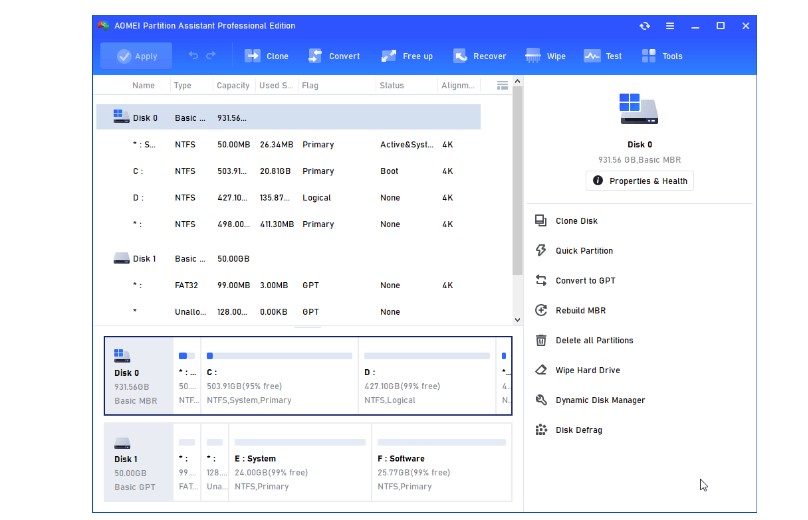Open the Wipe toolbar menu
Image resolution: width=808 pixels, height=520 pixels.
tap(545, 56)
